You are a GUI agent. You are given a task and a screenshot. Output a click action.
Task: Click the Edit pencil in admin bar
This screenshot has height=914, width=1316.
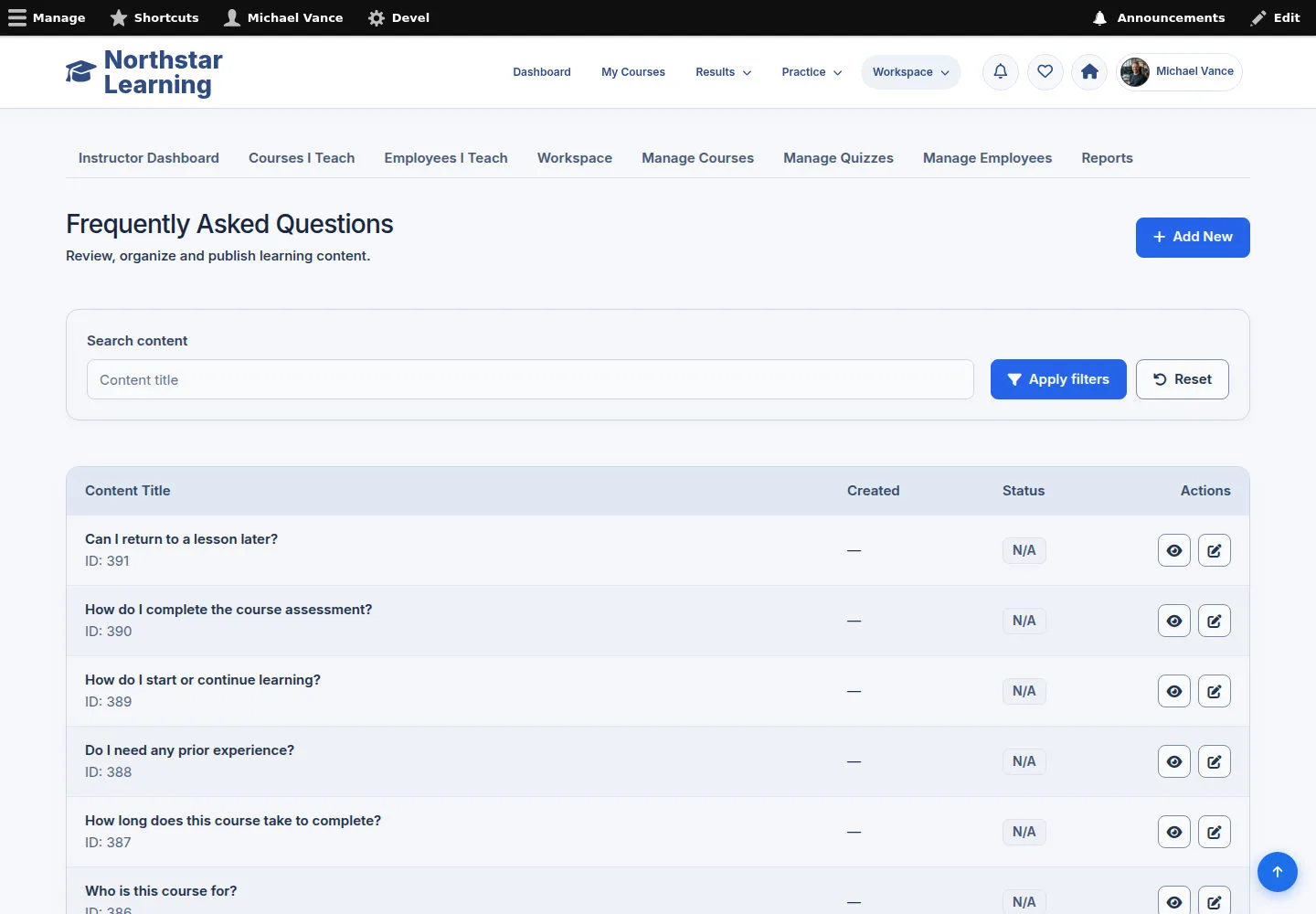[1276, 17]
